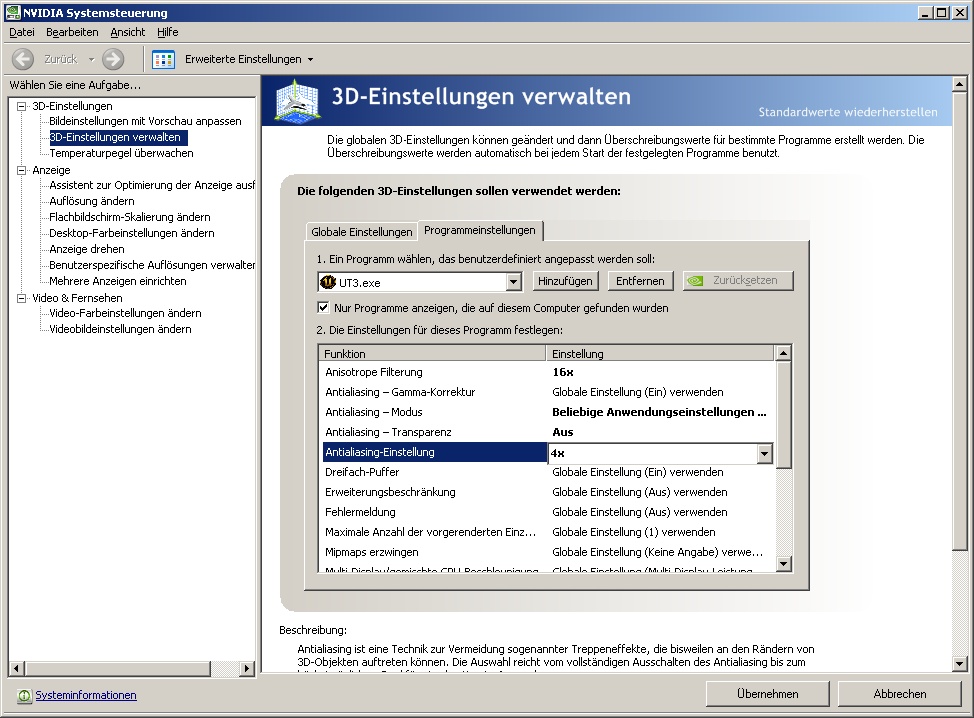Screen dimensions: 974x718
Task: Open the Antialiasing-Einstellung 4x dropdown arrow
Action: [x=765, y=454]
